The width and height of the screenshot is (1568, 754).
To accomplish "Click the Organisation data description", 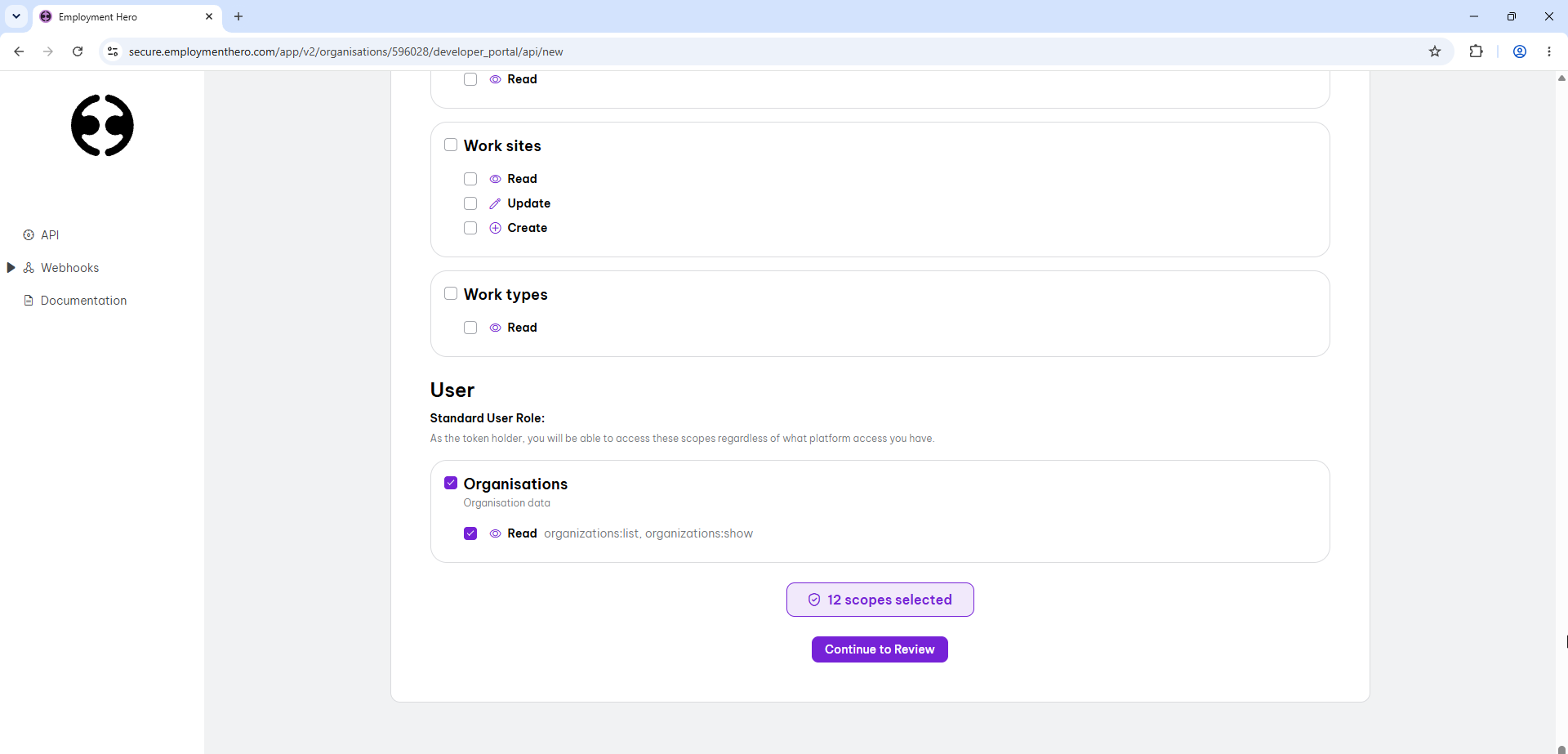I will tap(507, 503).
